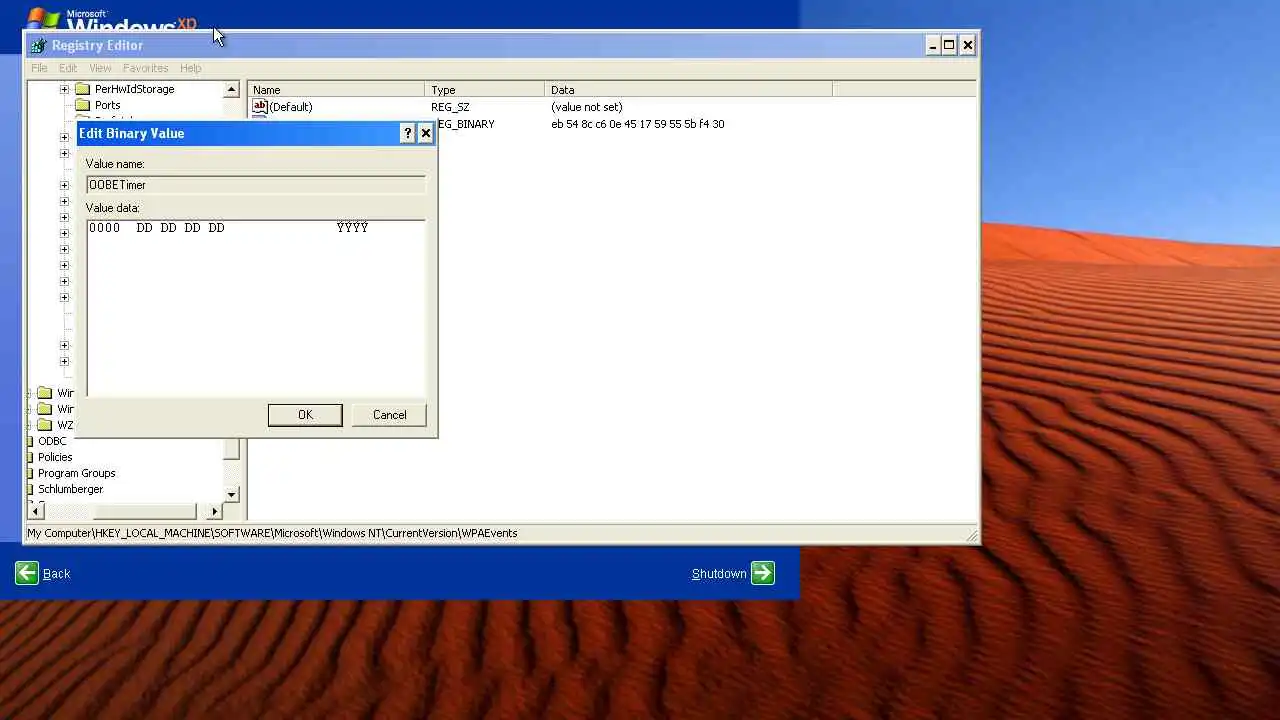
Task: Open the File menu
Action: [x=39, y=68]
